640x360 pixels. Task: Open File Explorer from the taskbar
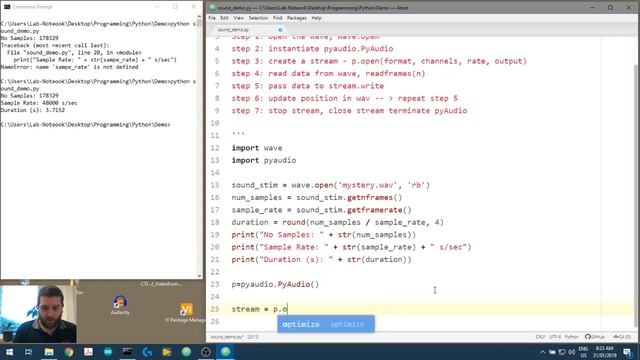49,352
